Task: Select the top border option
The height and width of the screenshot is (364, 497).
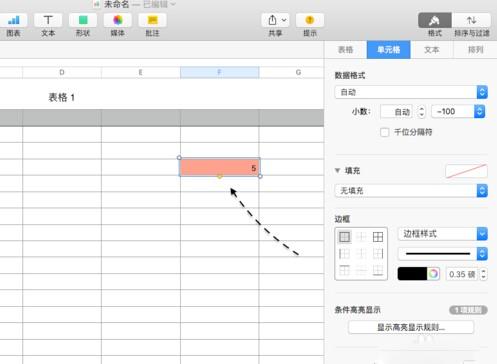Action: tap(344, 270)
